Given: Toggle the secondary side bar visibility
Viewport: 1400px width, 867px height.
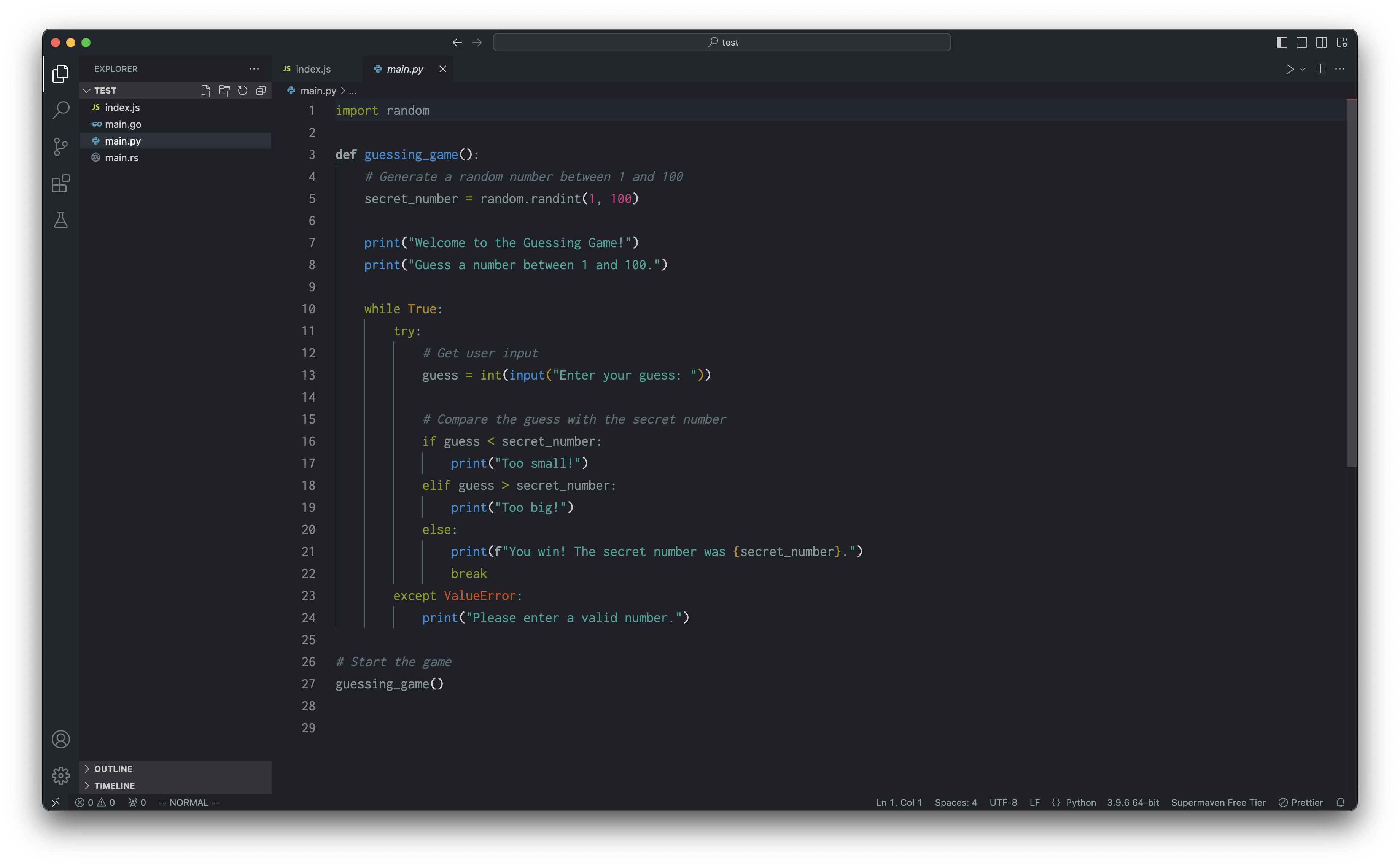Looking at the screenshot, I should click(x=1321, y=43).
